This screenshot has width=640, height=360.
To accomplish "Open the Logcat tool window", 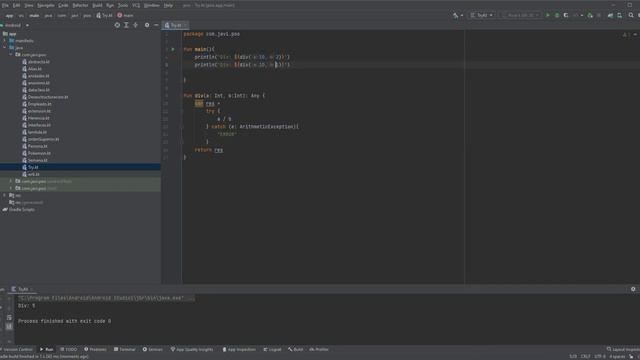I will coord(272,349).
